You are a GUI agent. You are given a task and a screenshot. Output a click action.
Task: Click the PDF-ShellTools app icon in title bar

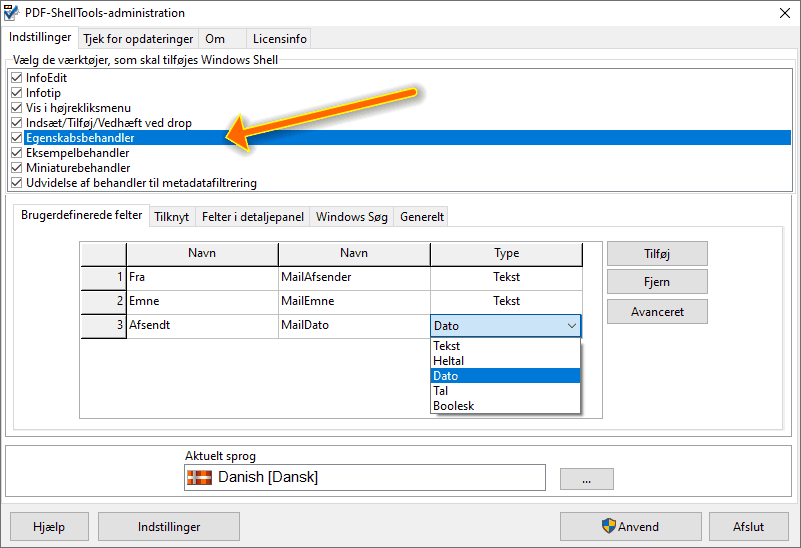(x=11, y=13)
